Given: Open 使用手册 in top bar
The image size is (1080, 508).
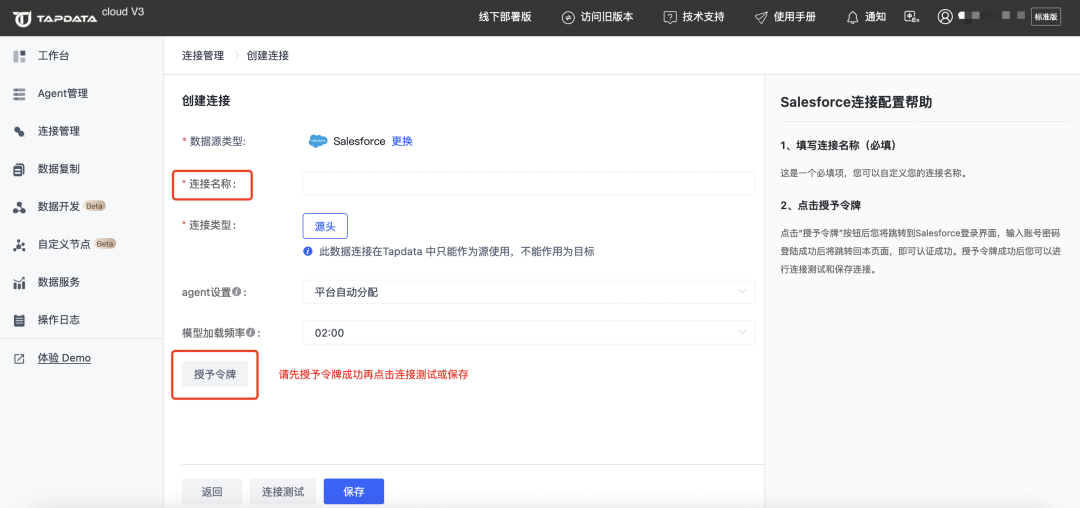Looking at the screenshot, I should click(785, 17).
